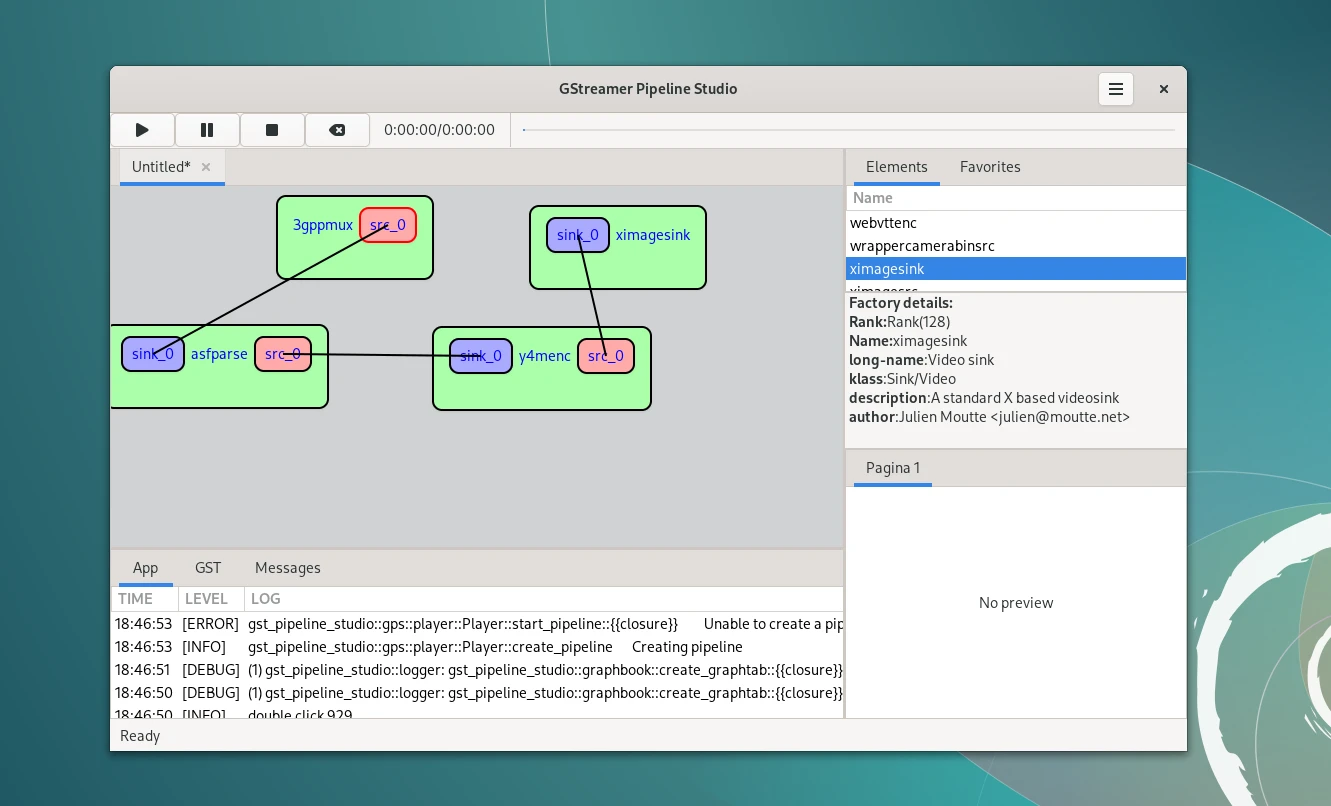1331x806 pixels.
Task: Show the Messages tab
Action: (x=288, y=568)
